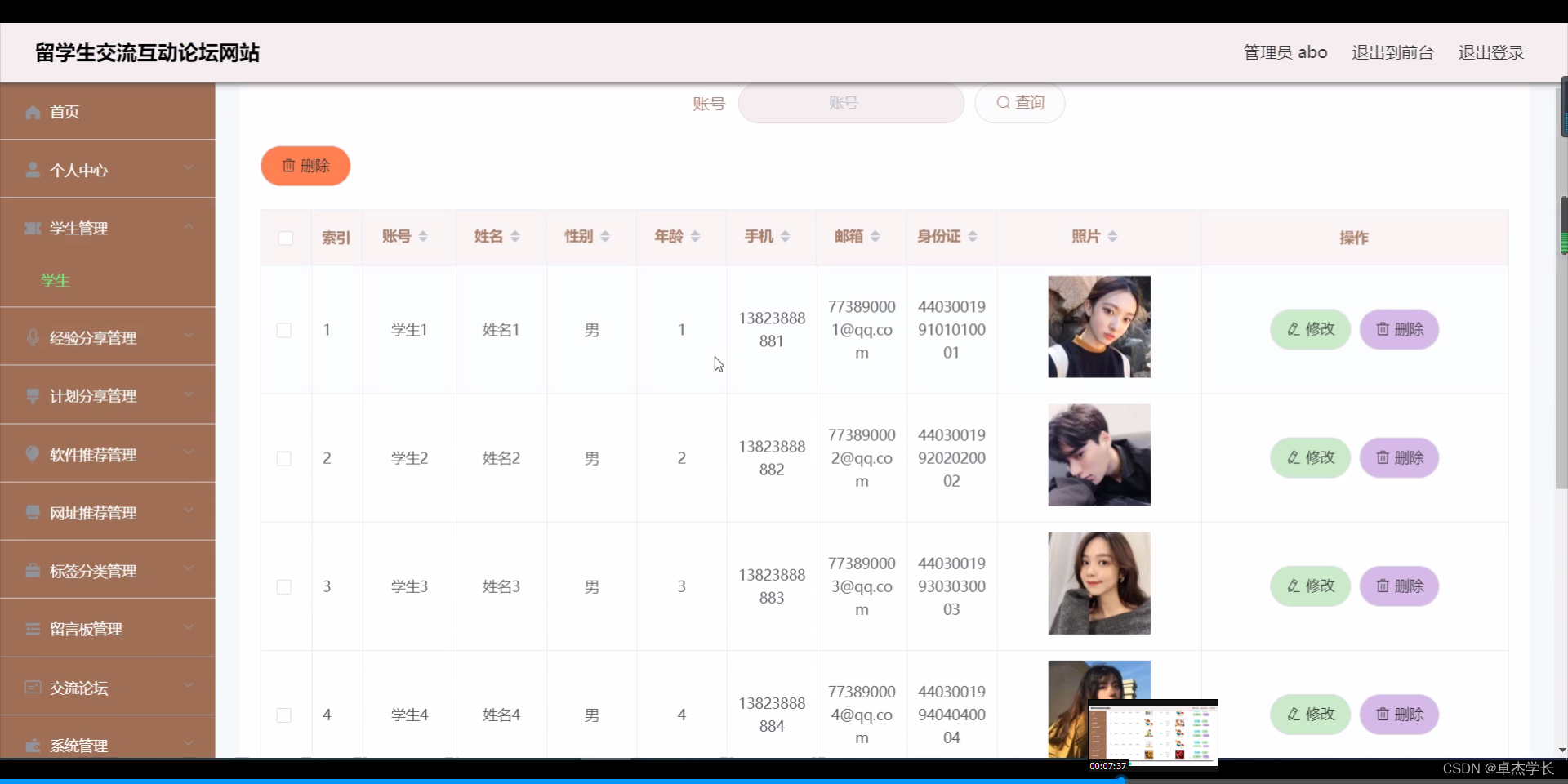Check the checkbox for 学生3 row
Screen dimensions: 1568x784
click(284, 586)
